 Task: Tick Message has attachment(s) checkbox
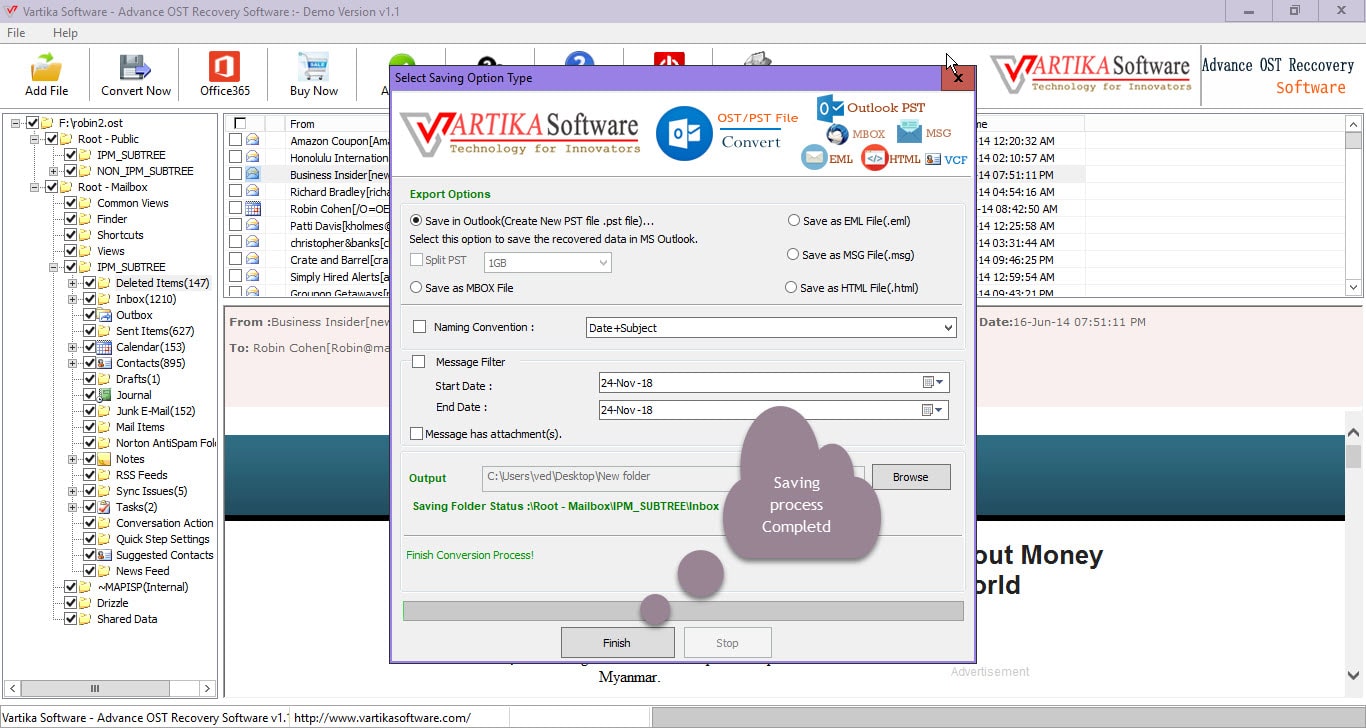click(417, 434)
